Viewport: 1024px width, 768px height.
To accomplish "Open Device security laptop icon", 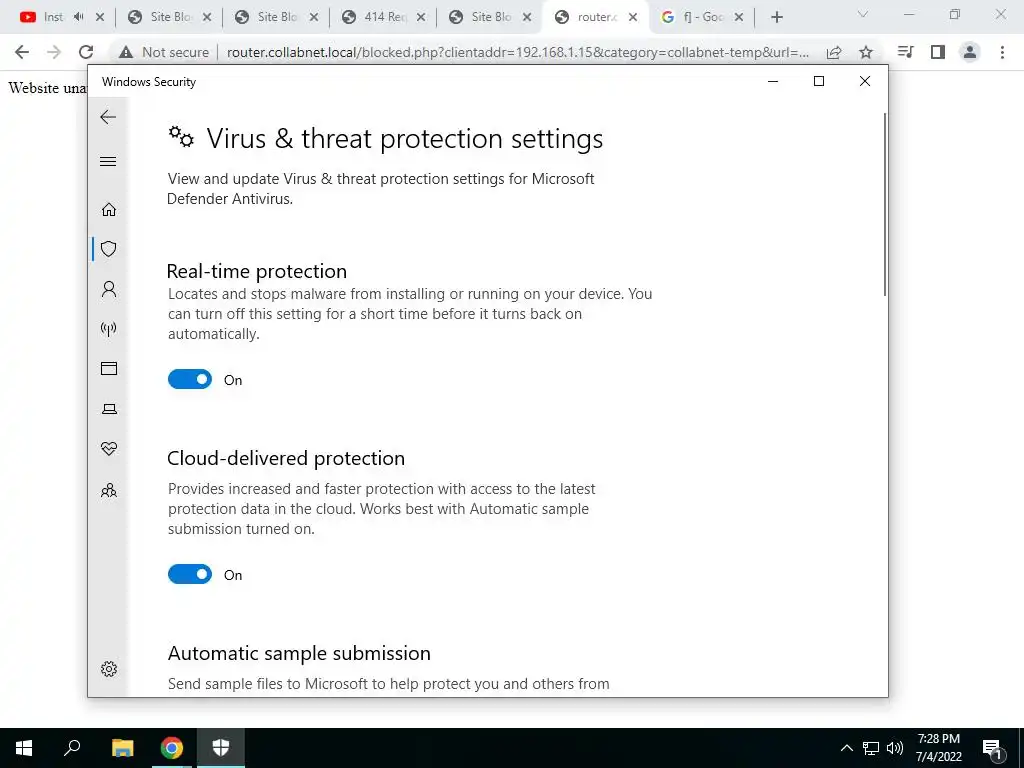I will (x=108, y=409).
